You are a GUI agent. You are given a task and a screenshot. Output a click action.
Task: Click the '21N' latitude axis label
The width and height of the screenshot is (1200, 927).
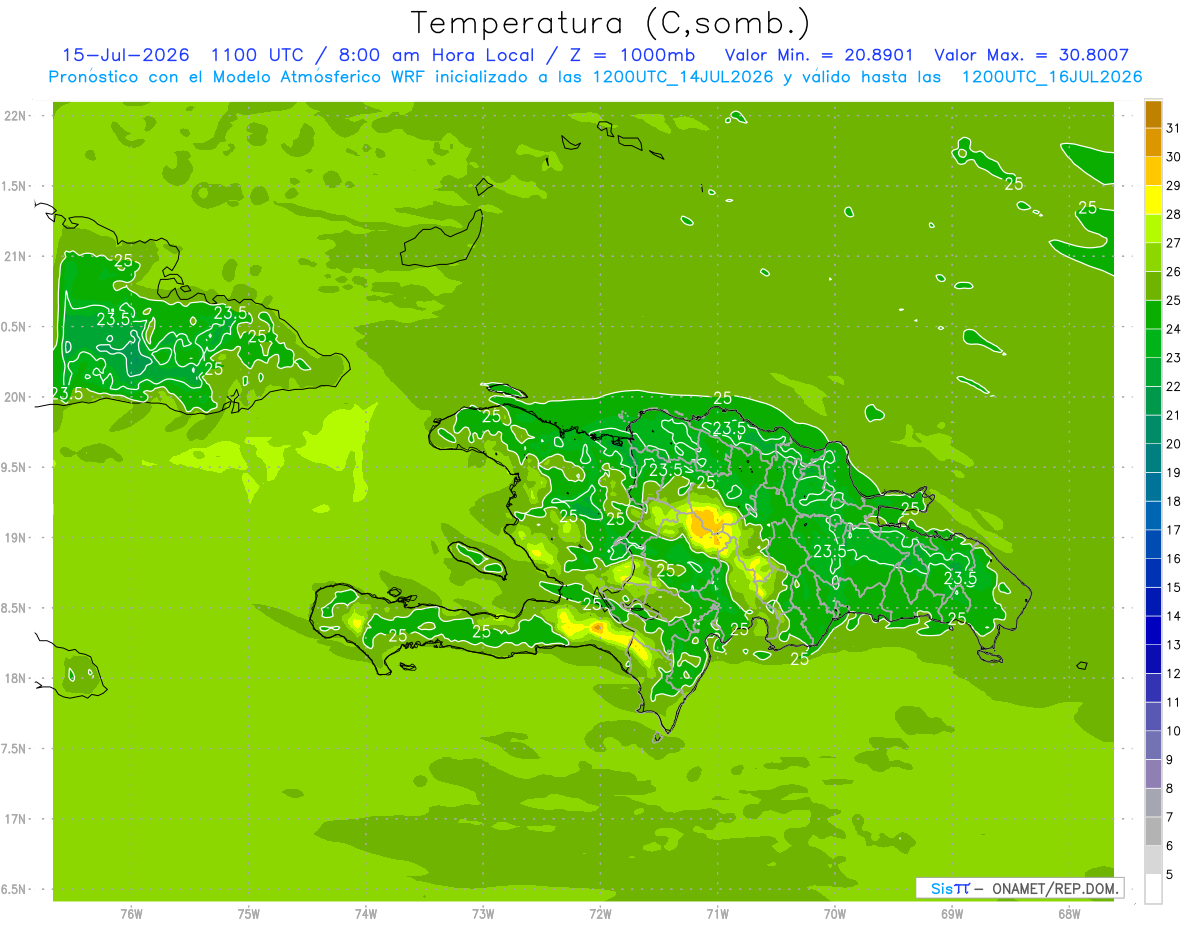click(x=16, y=256)
